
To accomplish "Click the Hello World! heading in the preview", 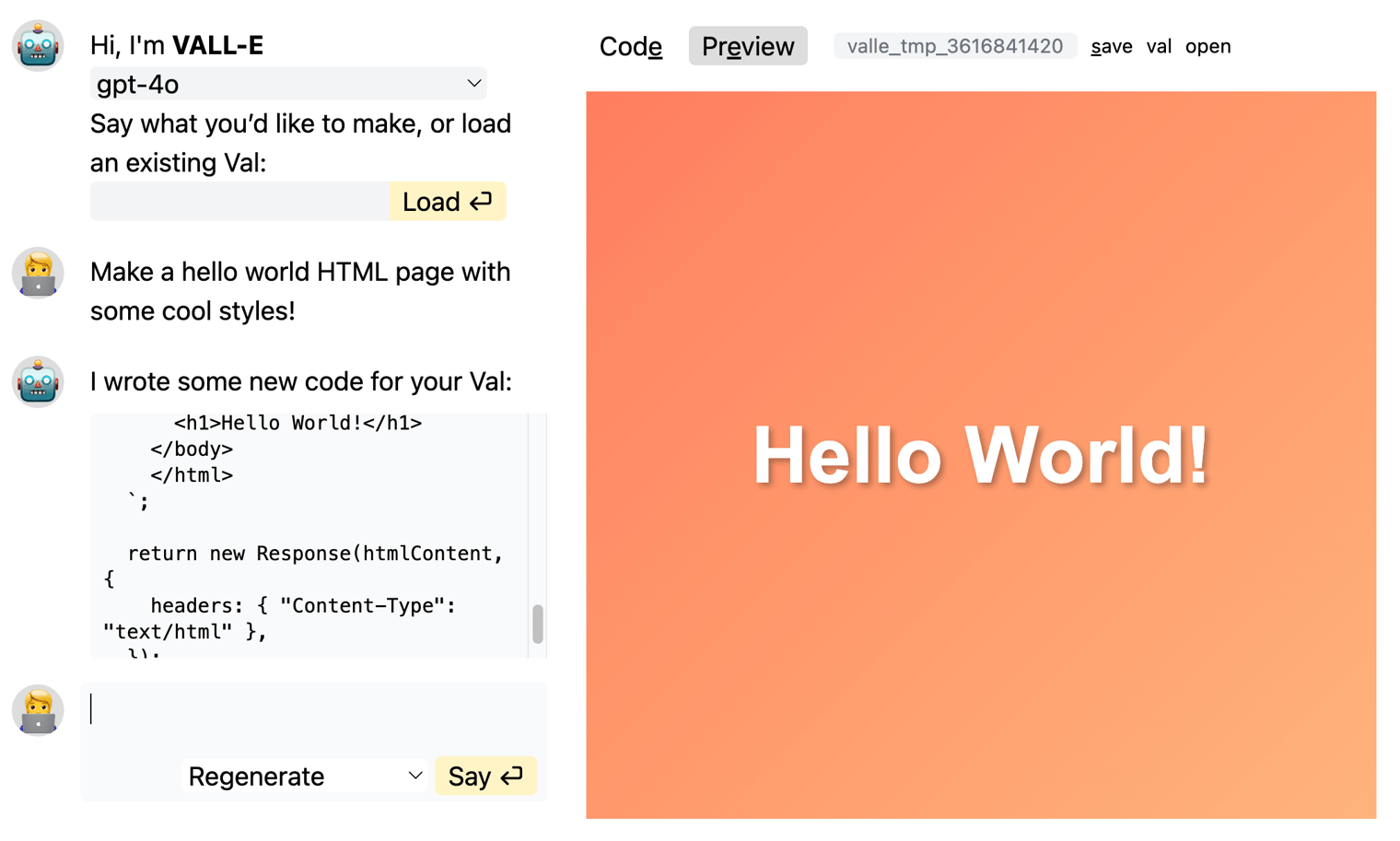I will (x=981, y=455).
